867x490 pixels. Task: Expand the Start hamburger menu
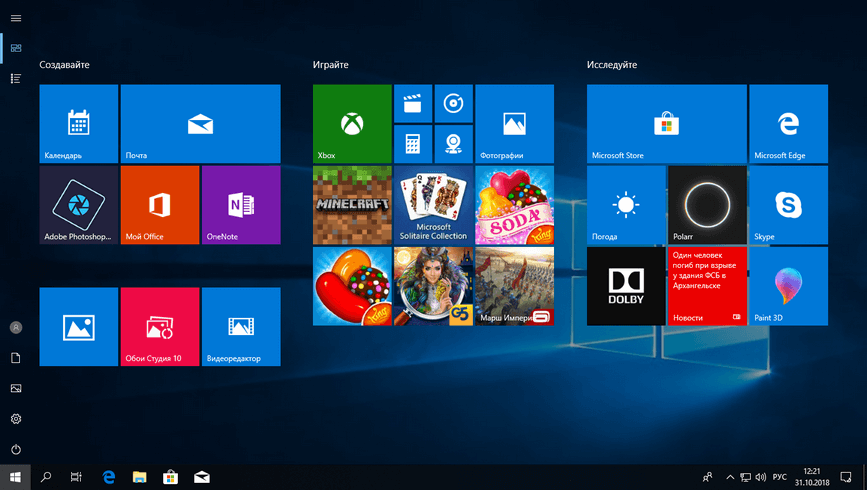(x=16, y=18)
